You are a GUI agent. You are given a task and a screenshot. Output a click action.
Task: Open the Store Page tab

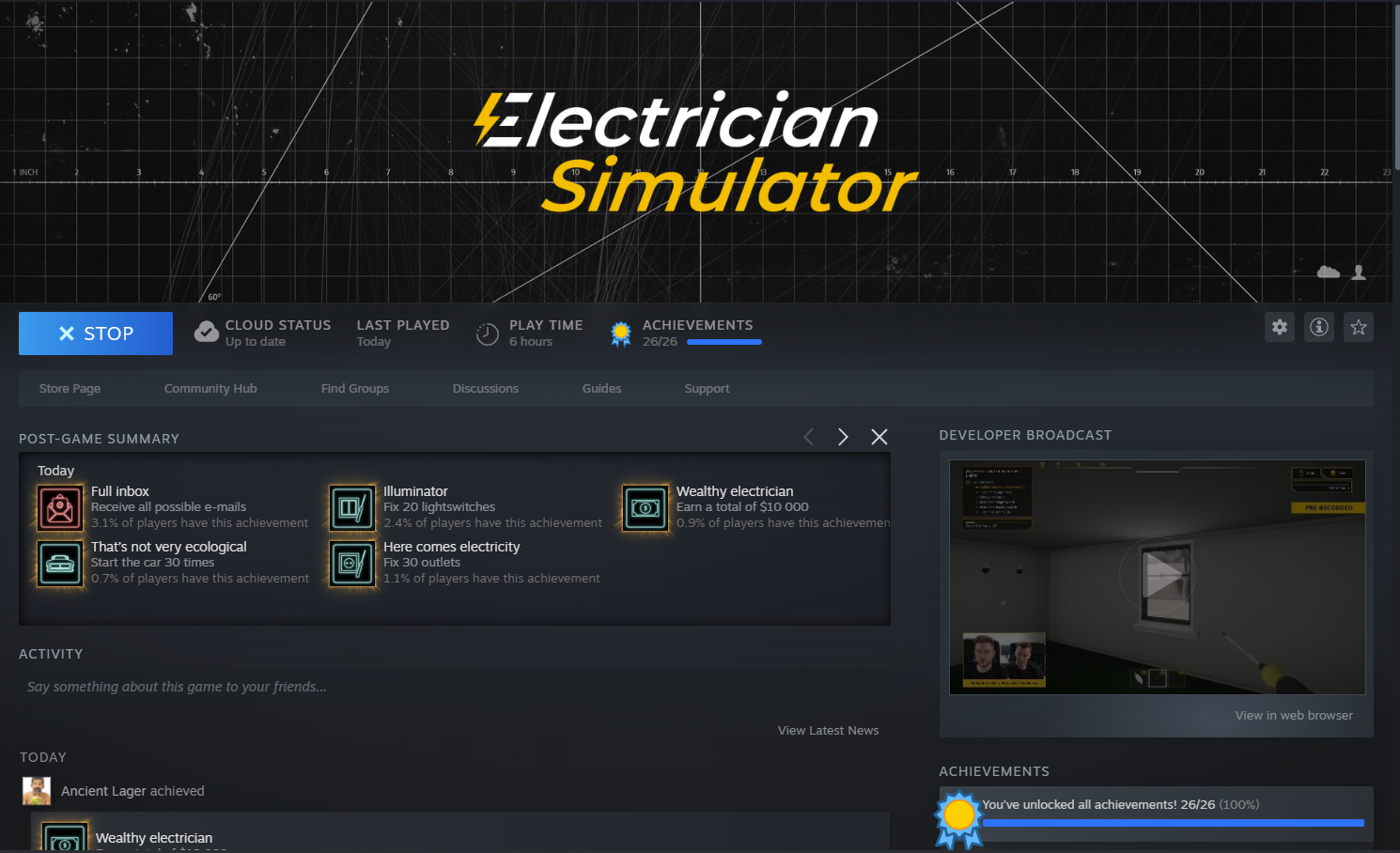click(x=70, y=388)
